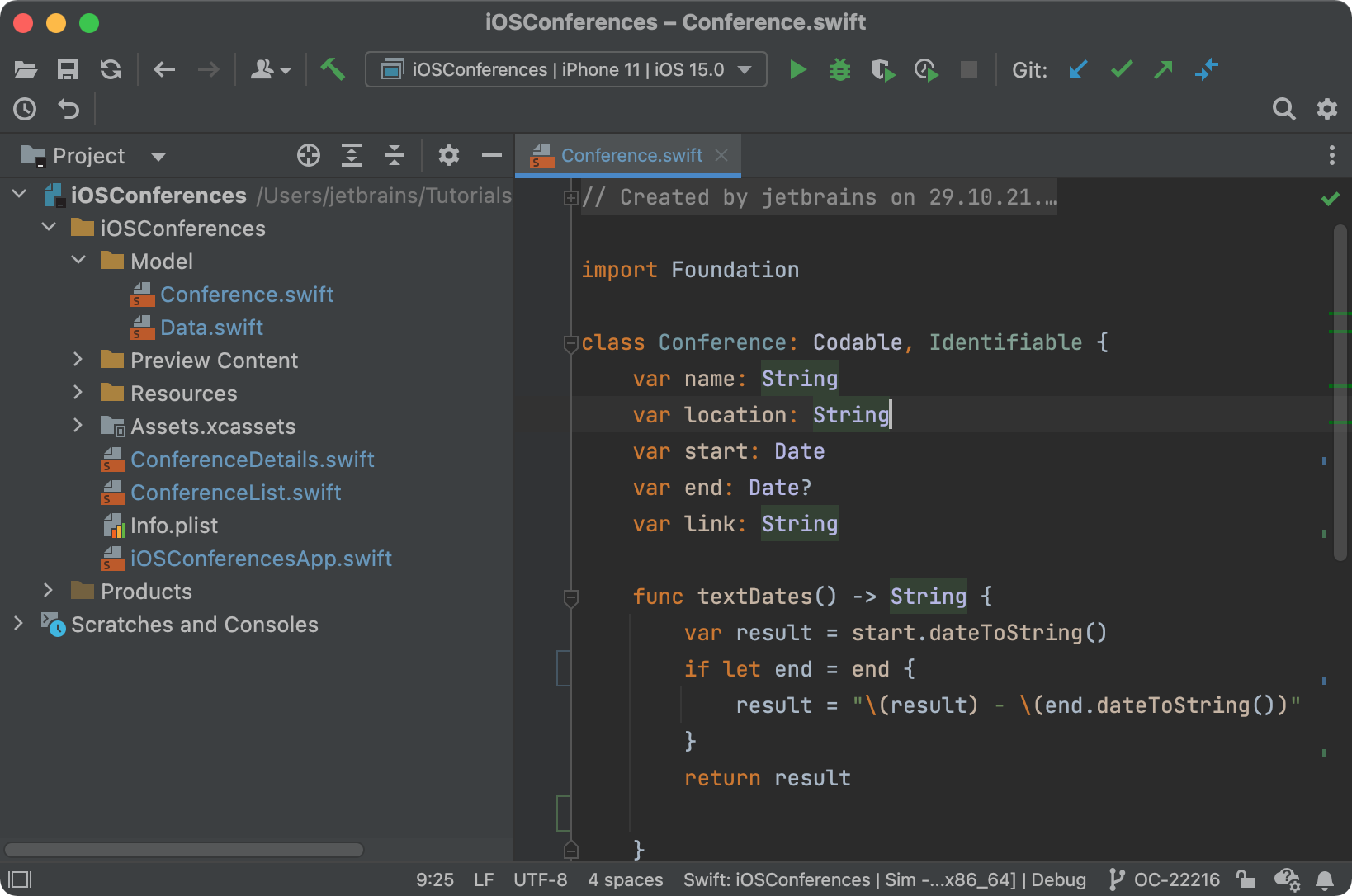Select Info.plist file

(160, 526)
